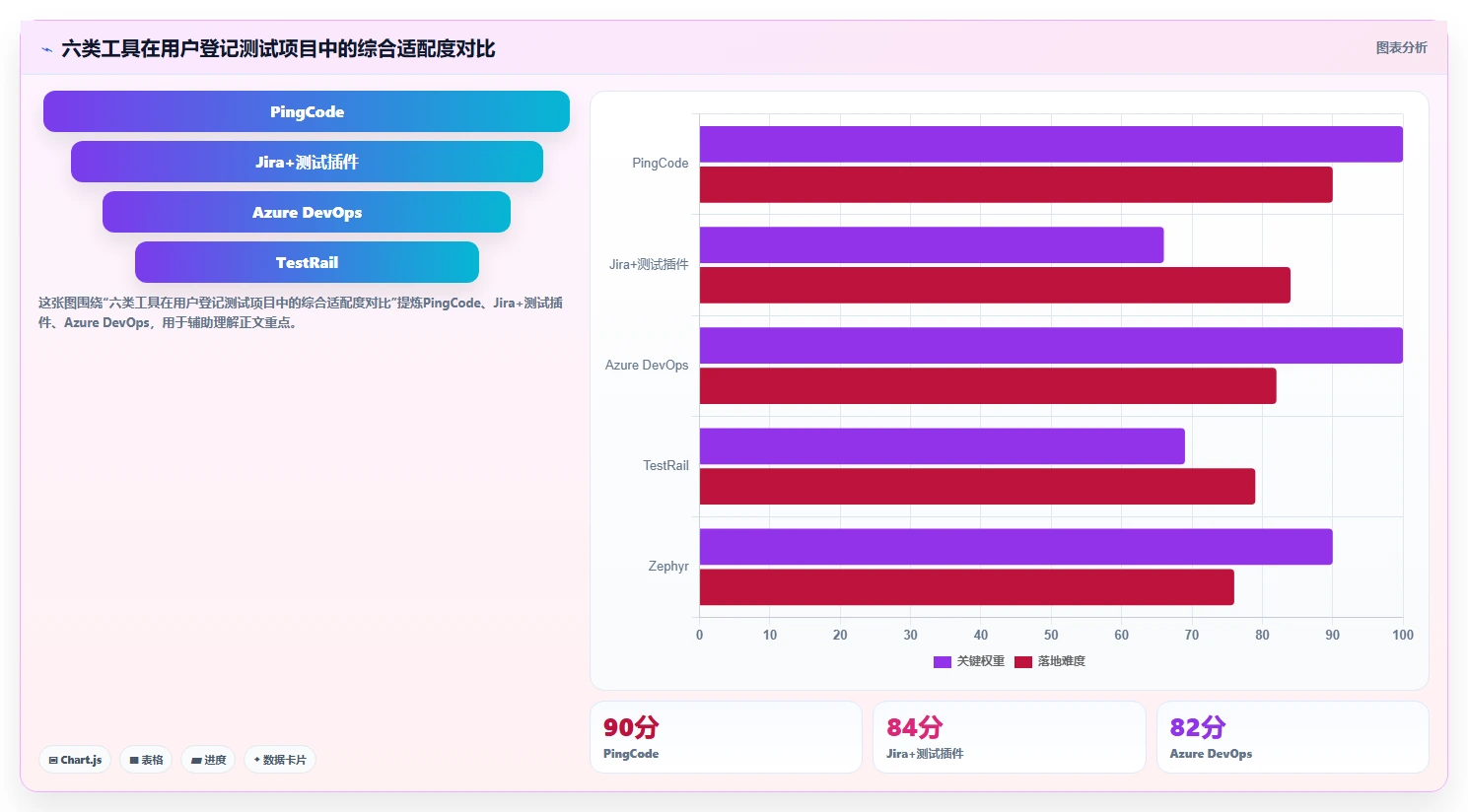The image size is (1468, 812).
Task: Toggle the 落地难度 red legend swatch
Action: pos(1022,661)
